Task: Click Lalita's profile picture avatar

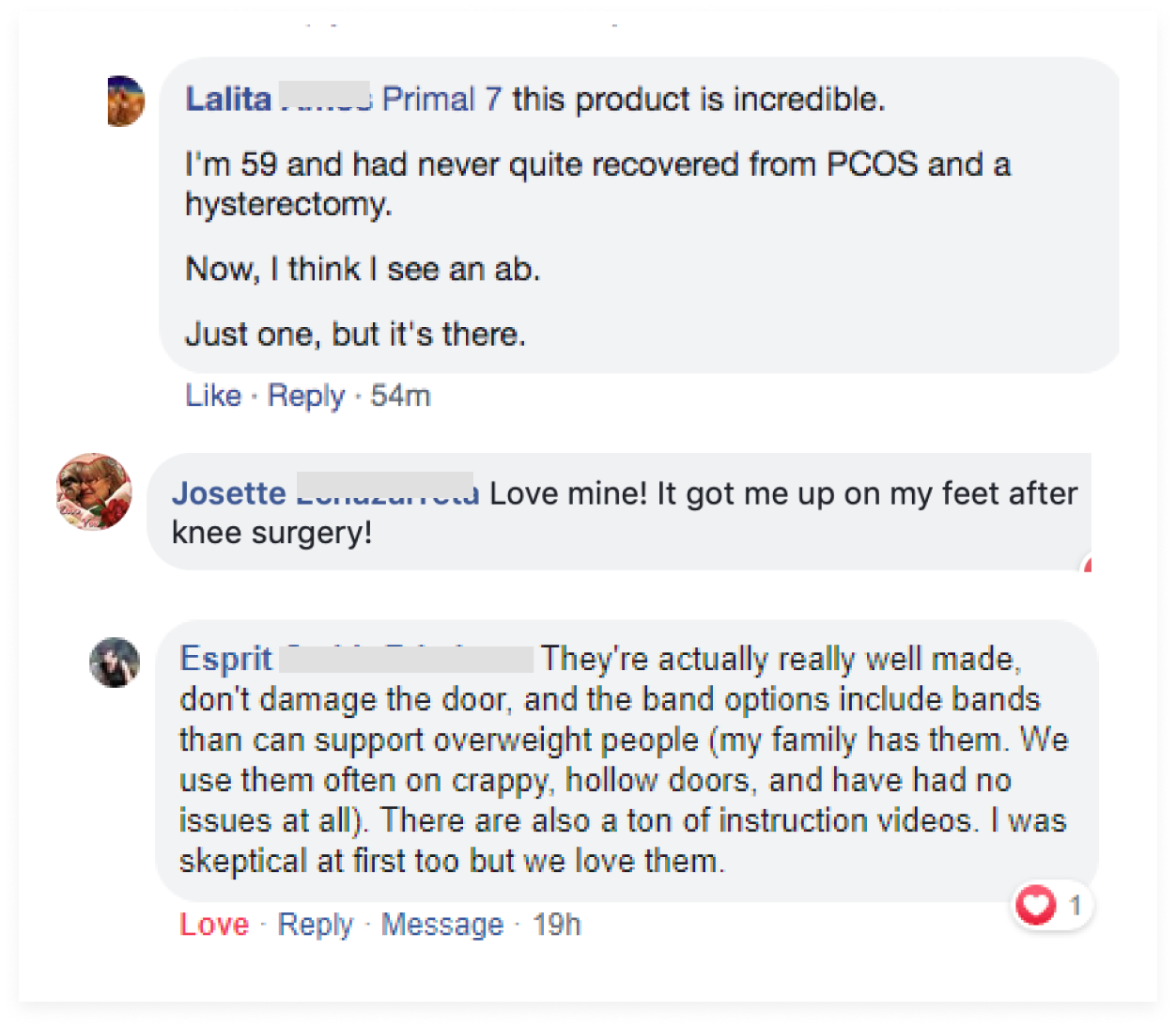Action: (126, 101)
